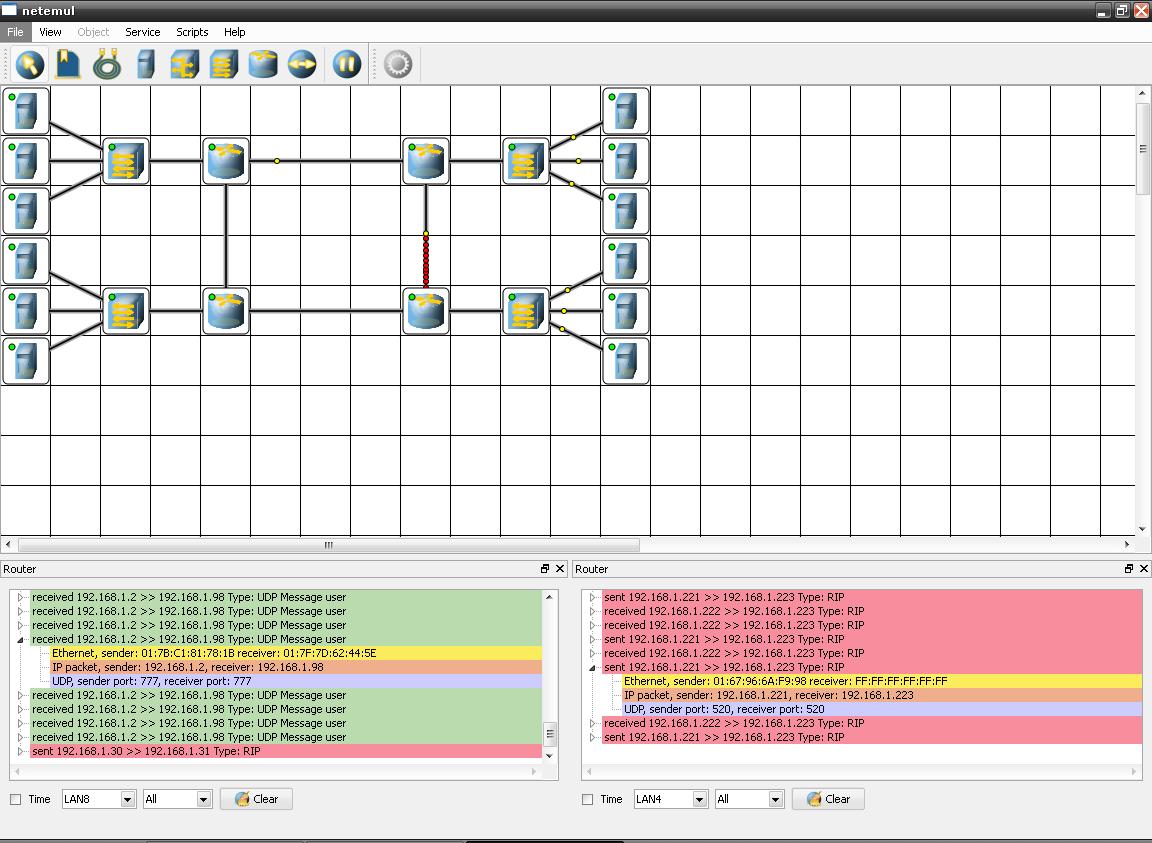Clear the left Router log
Viewport: 1152px width, 843px height.
(256, 799)
